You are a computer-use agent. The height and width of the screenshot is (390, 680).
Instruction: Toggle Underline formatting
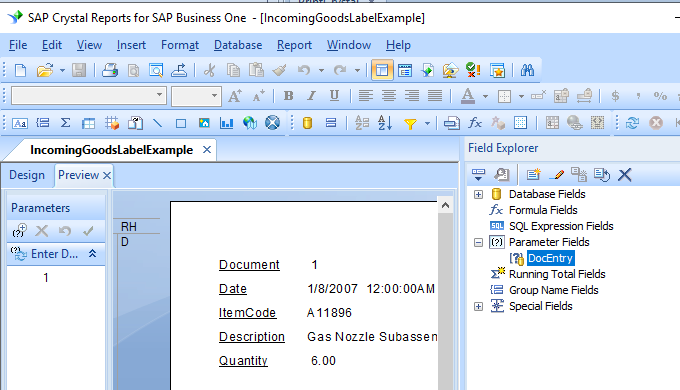tap(334, 96)
